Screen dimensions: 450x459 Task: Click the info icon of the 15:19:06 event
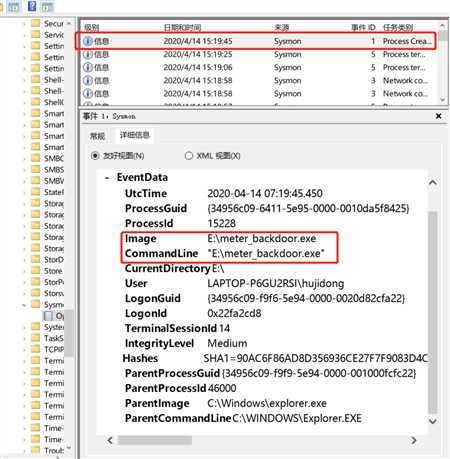(88, 67)
